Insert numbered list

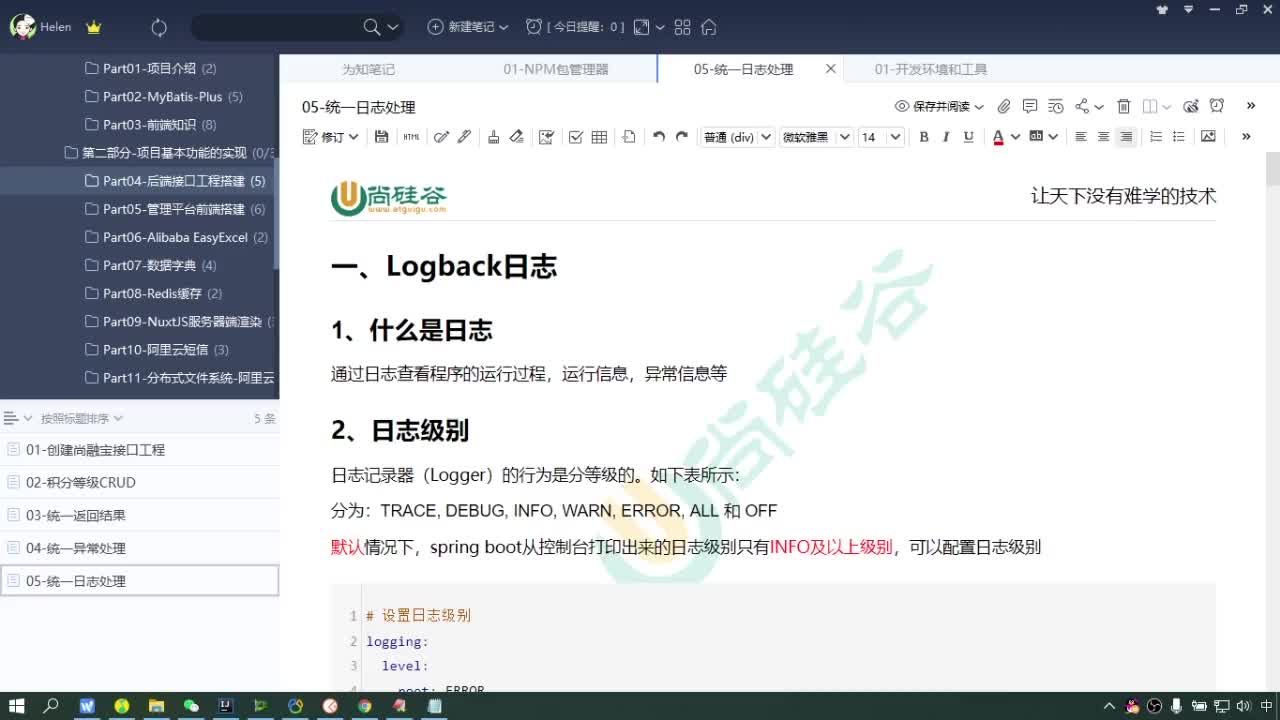(x=1156, y=137)
